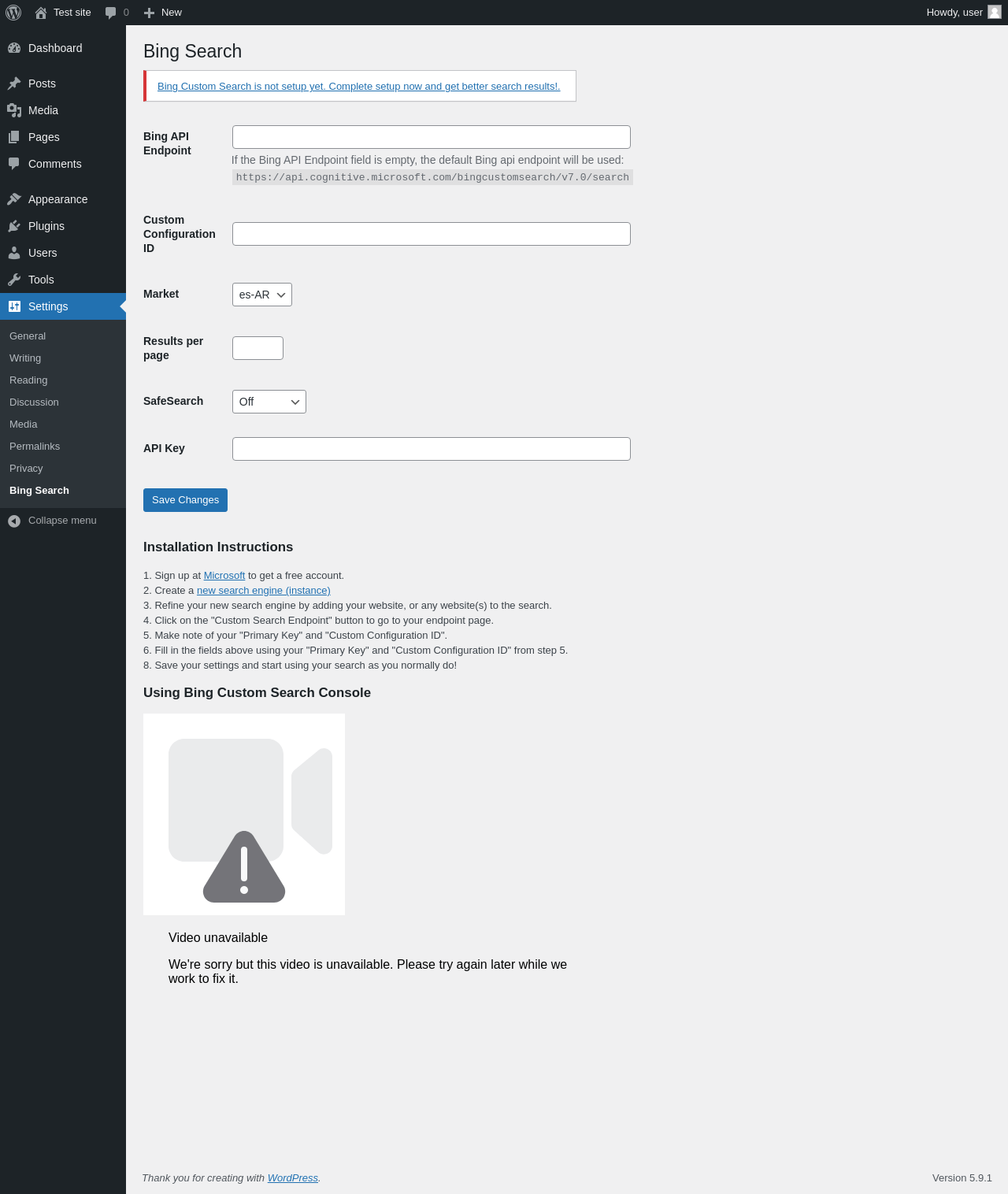Click the Save Changes button
Screen dimensions: 1008x1194
(x=185, y=500)
